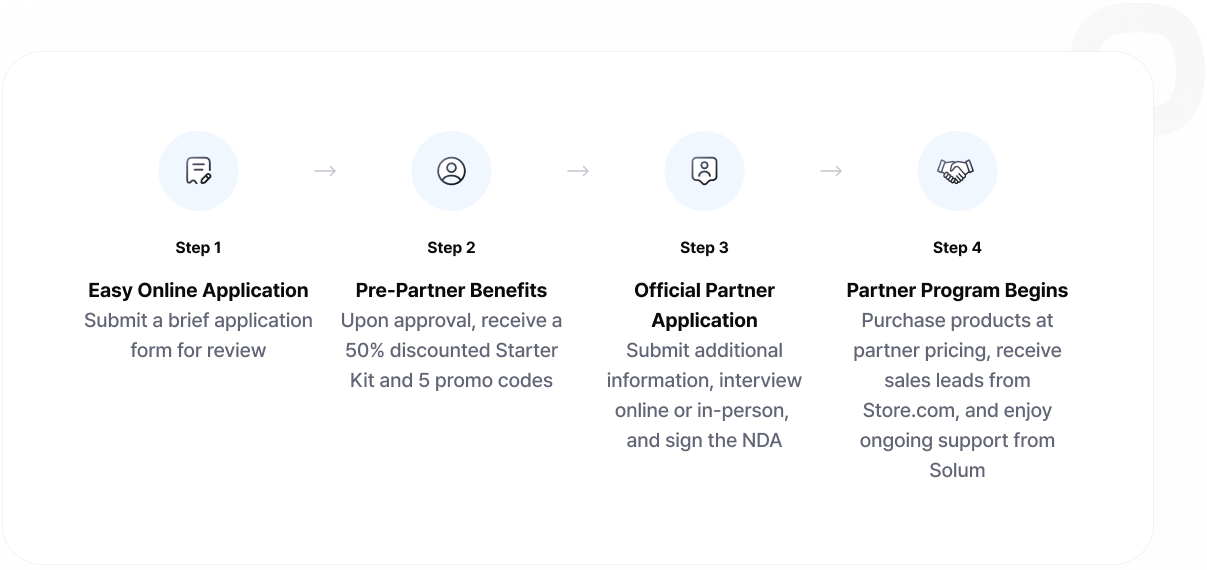Open the Pre-Partner Benefits heading
Viewport: 1207px width, 570px height.
tap(451, 290)
